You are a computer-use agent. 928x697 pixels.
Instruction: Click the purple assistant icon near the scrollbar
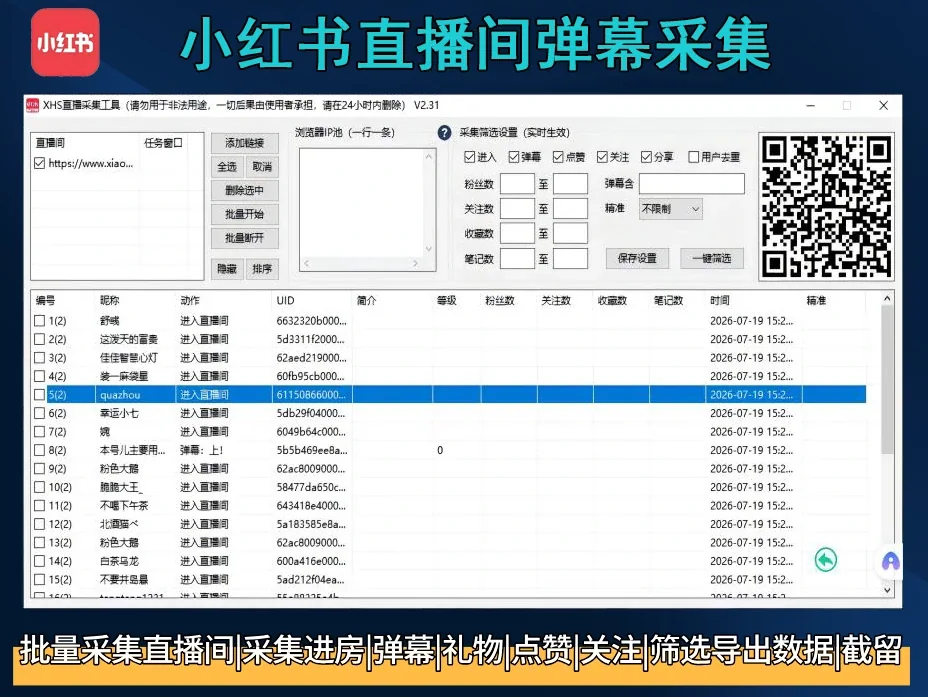(x=891, y=561)
